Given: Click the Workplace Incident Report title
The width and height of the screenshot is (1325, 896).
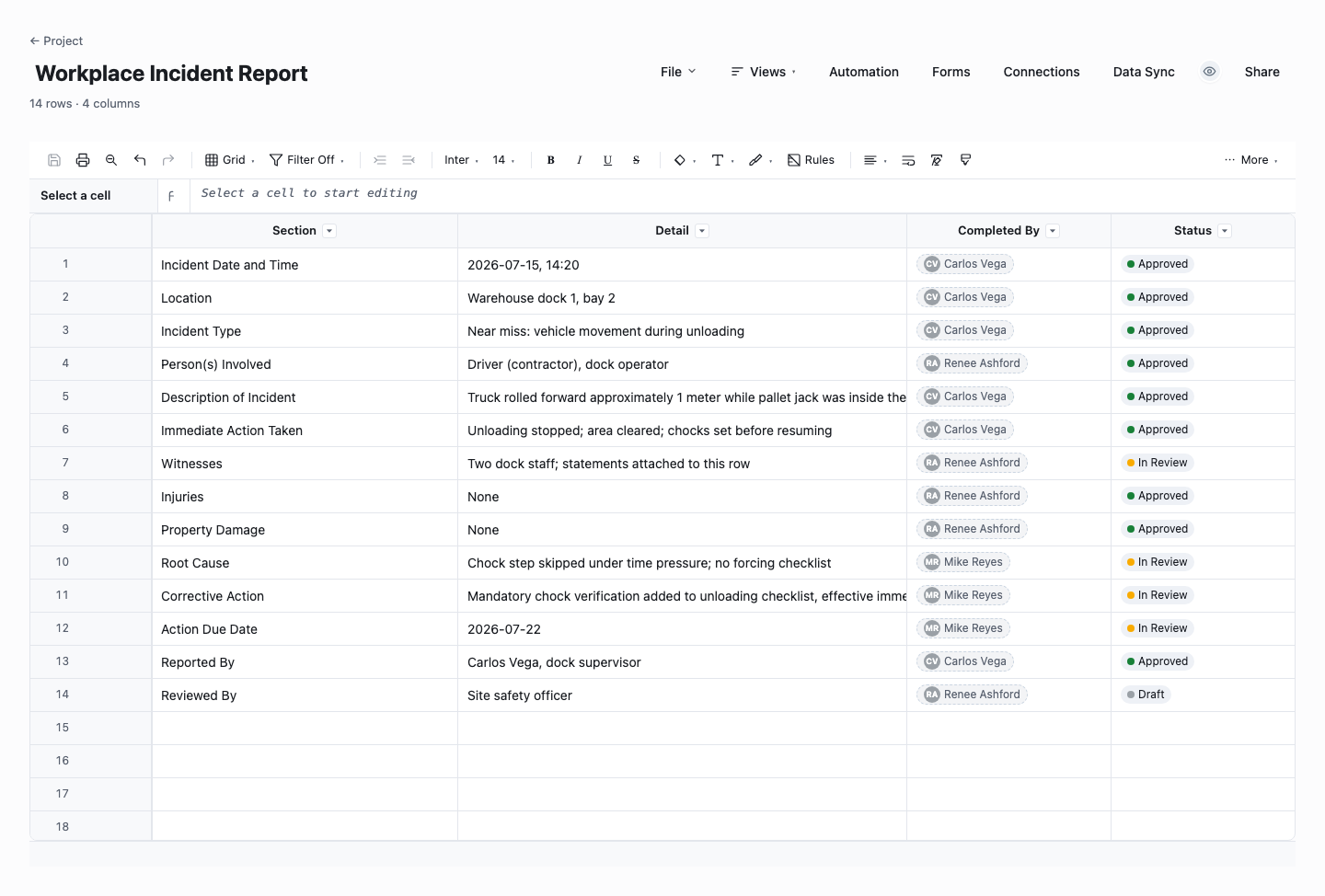Looking at the screenshot, I should point(171,74).
